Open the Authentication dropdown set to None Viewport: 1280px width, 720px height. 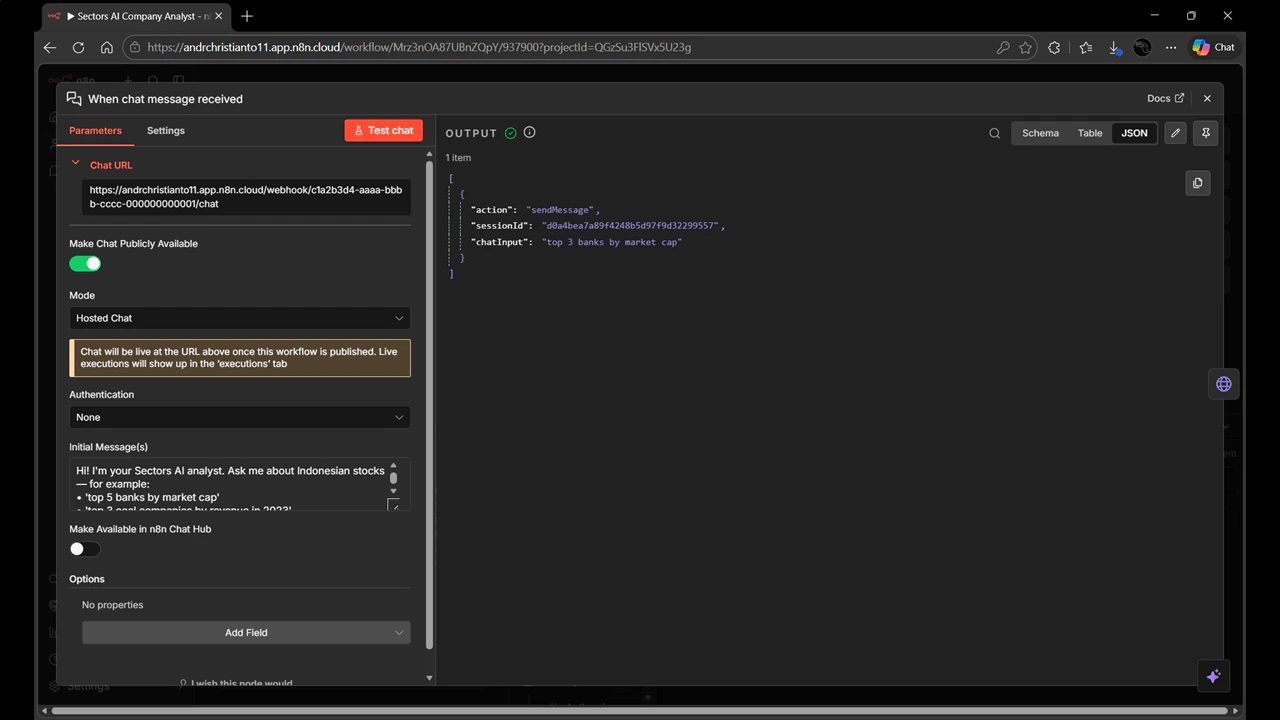pos(239,417)
